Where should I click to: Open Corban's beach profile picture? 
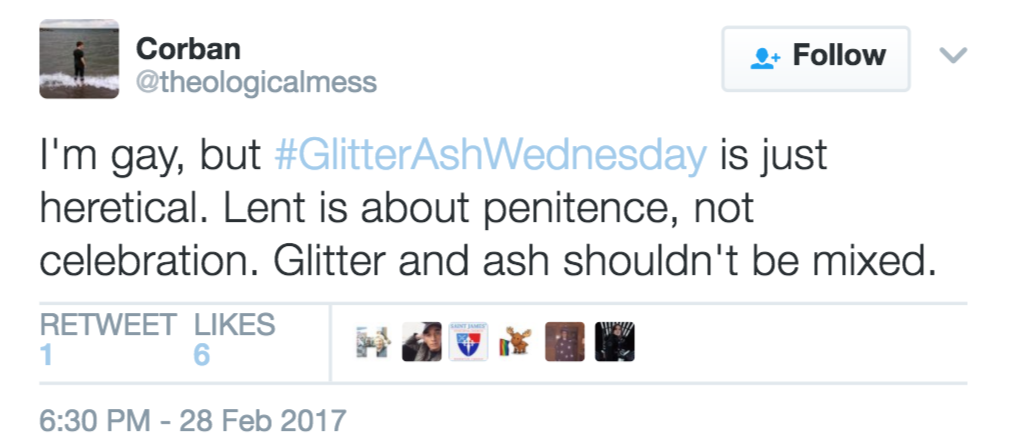(79, 59)
